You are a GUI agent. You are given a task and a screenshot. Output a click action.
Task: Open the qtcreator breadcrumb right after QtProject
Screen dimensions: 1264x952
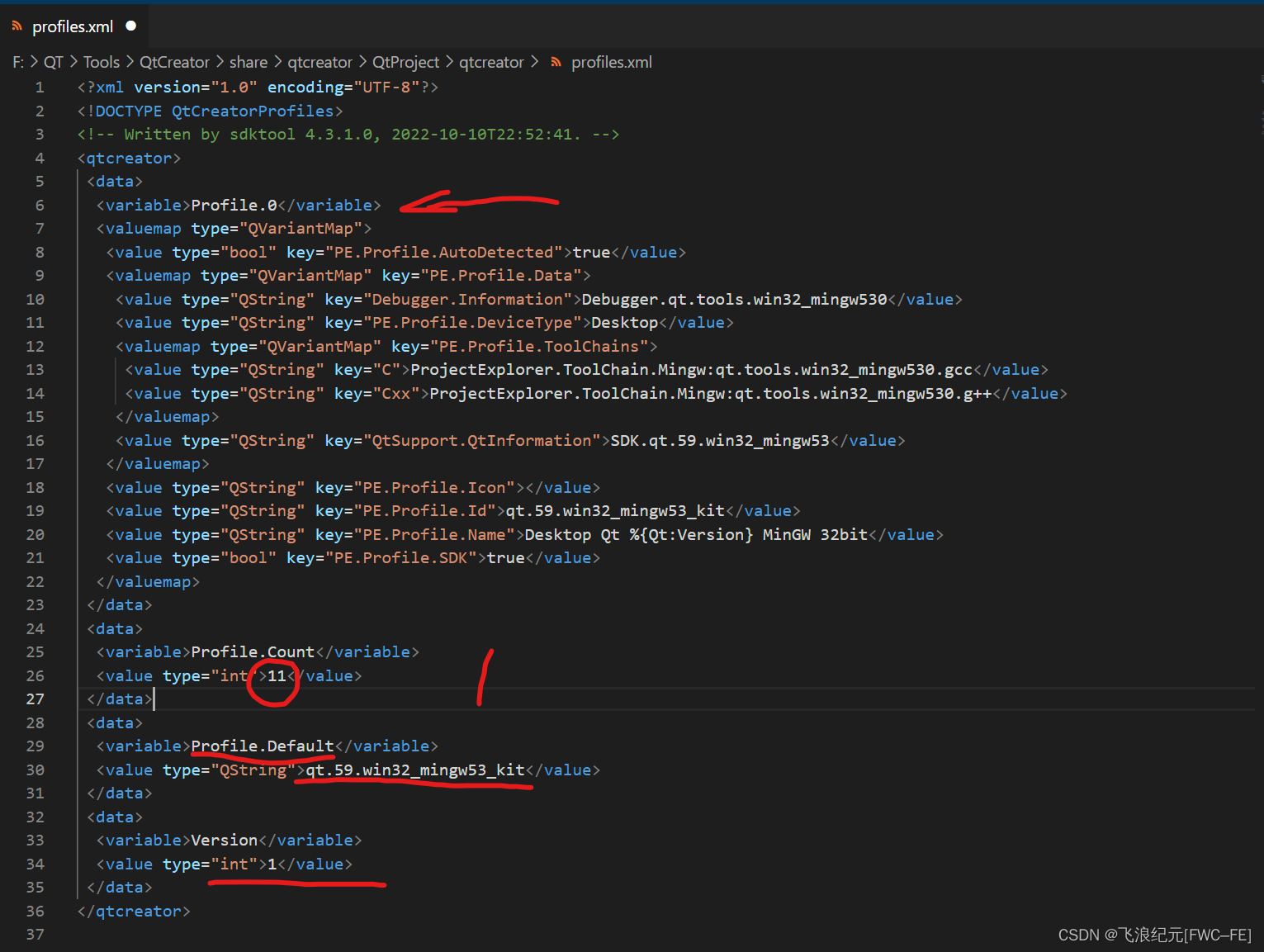(x=491, y=63)
